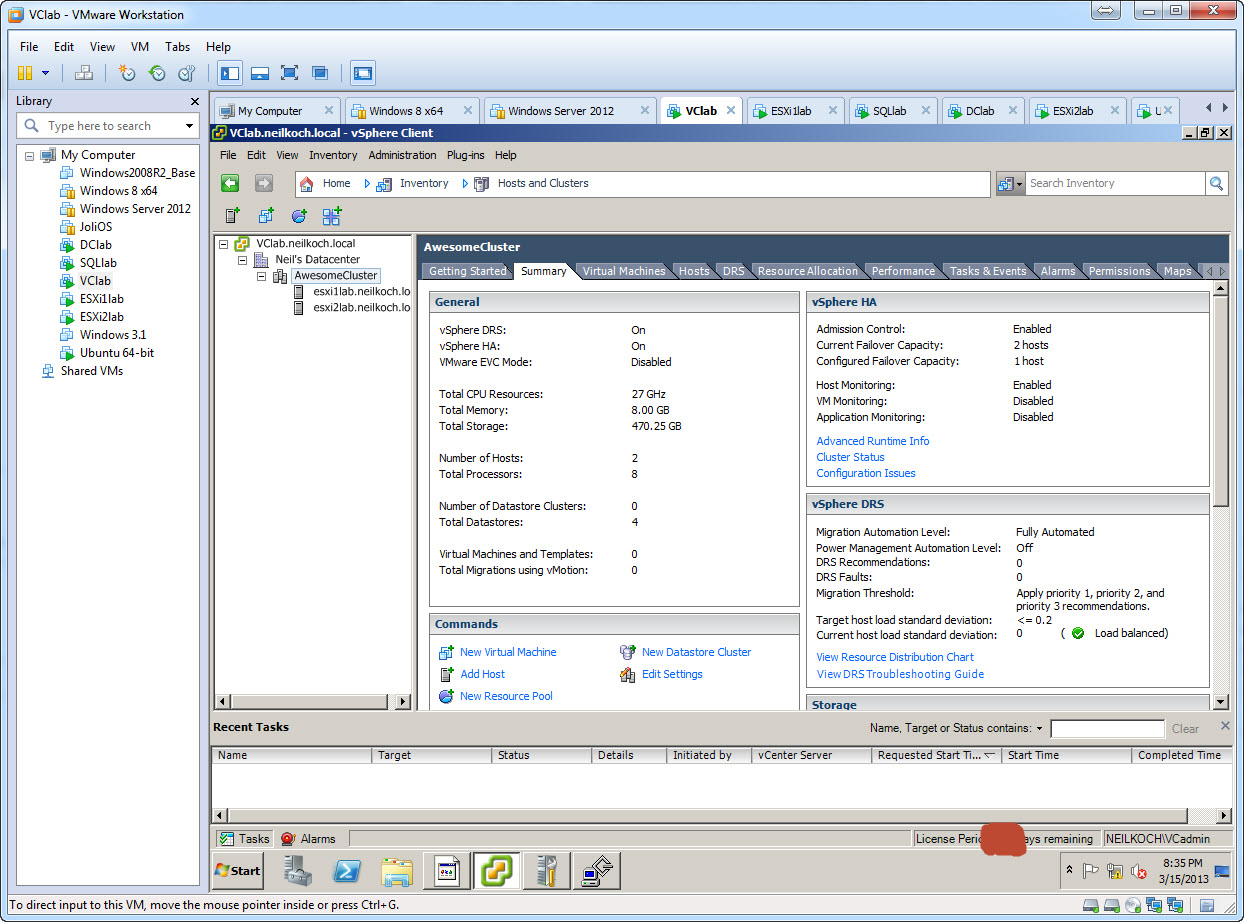This screenshot has width=1244, height=922.
Task: Open Configuration Issues link
Action: (866, 473)
